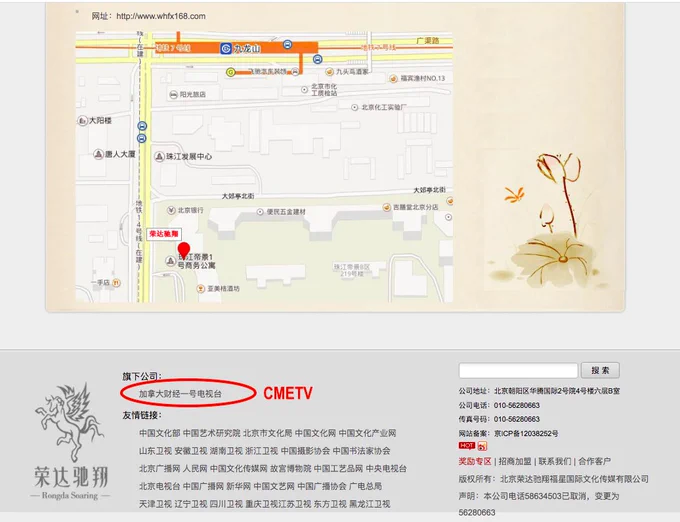Open the 安徽卫视 link

coord(191,451)
